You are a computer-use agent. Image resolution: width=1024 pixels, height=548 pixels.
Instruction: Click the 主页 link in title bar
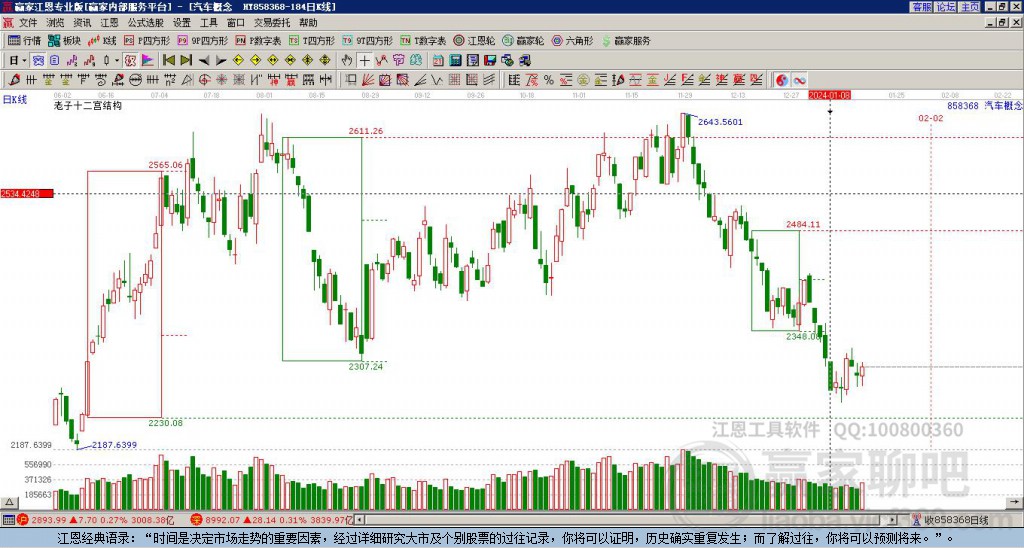[970, 7]
